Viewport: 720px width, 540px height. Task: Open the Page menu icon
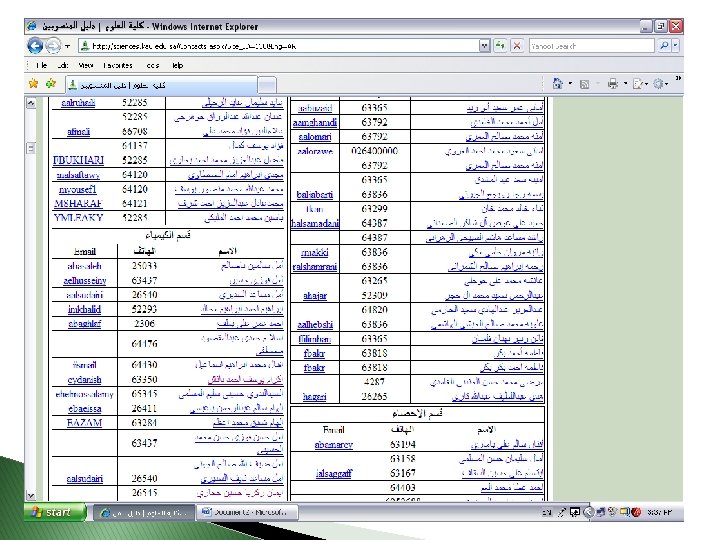tap(639, 84)
